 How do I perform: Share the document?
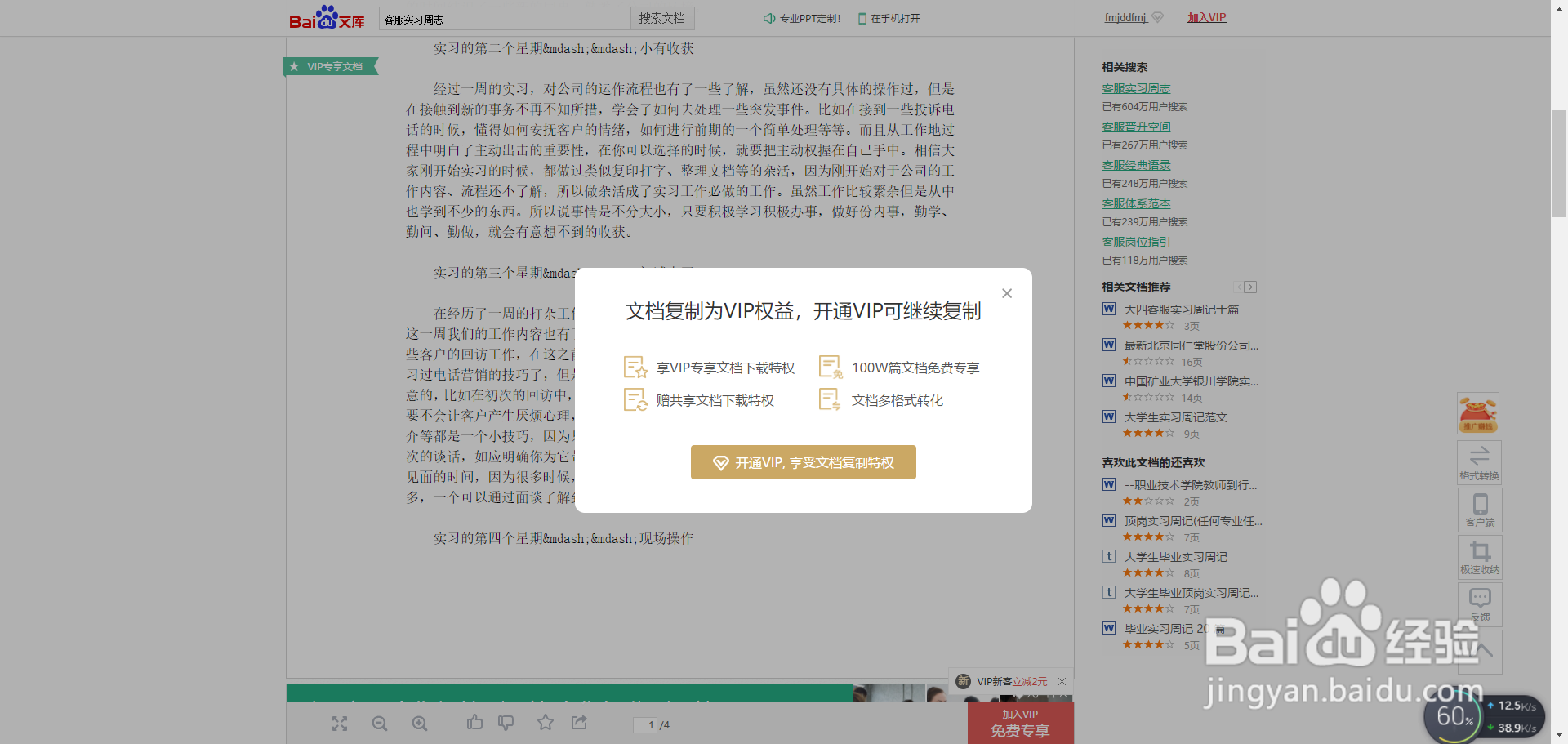[x=578, y=723]
